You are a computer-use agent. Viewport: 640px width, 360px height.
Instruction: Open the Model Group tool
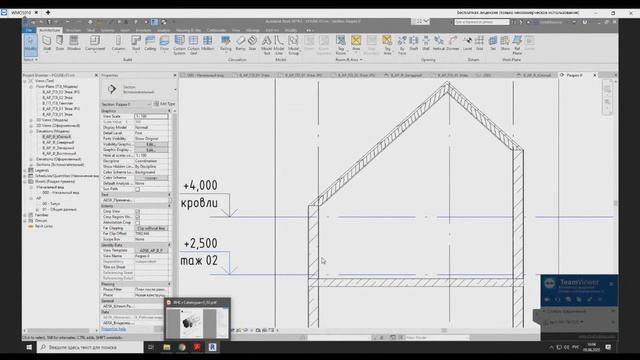pyautogui.click(x=293, y=45)
